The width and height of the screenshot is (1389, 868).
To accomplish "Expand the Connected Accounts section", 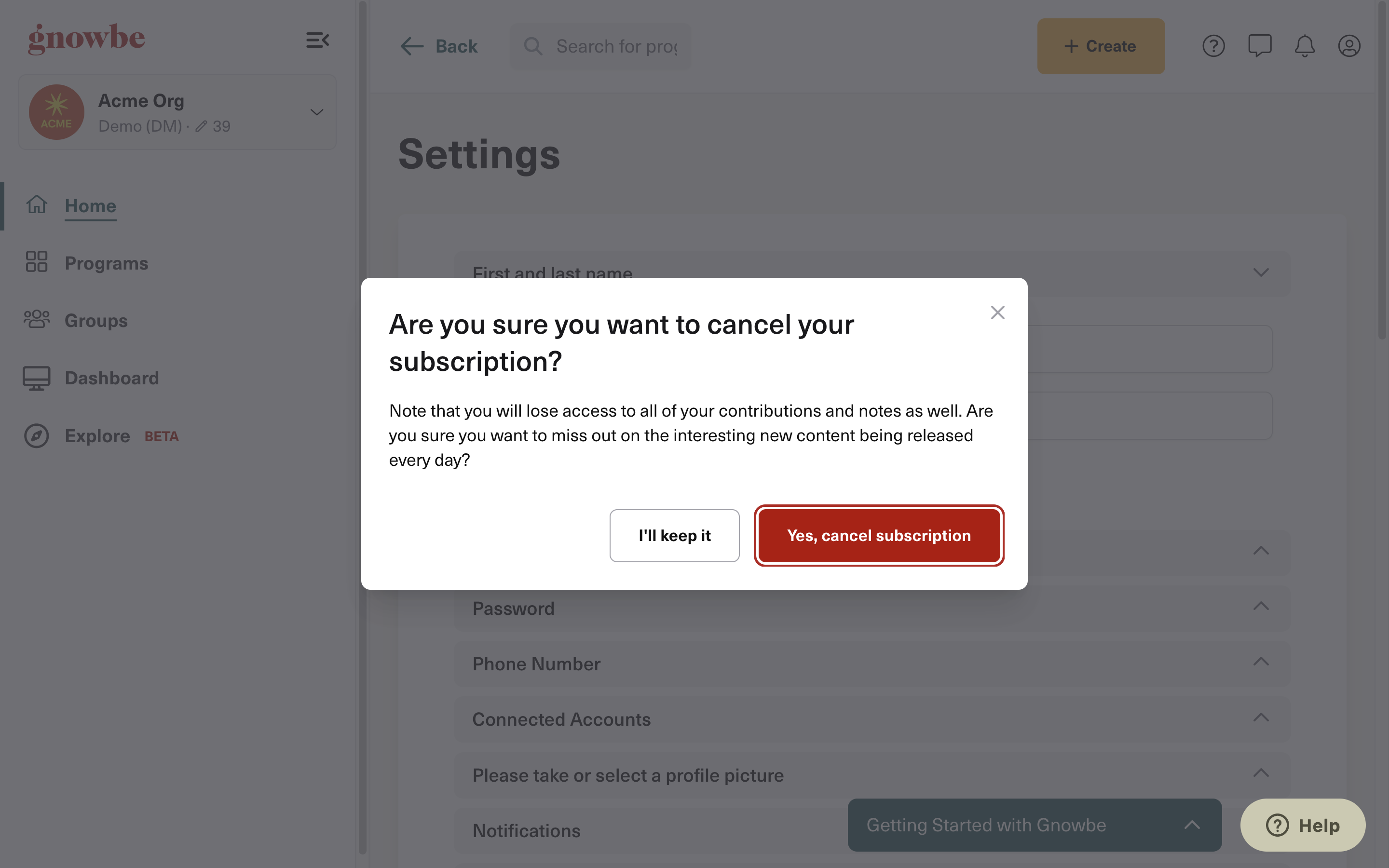I will pyautogui.click(x=872, y=719).
